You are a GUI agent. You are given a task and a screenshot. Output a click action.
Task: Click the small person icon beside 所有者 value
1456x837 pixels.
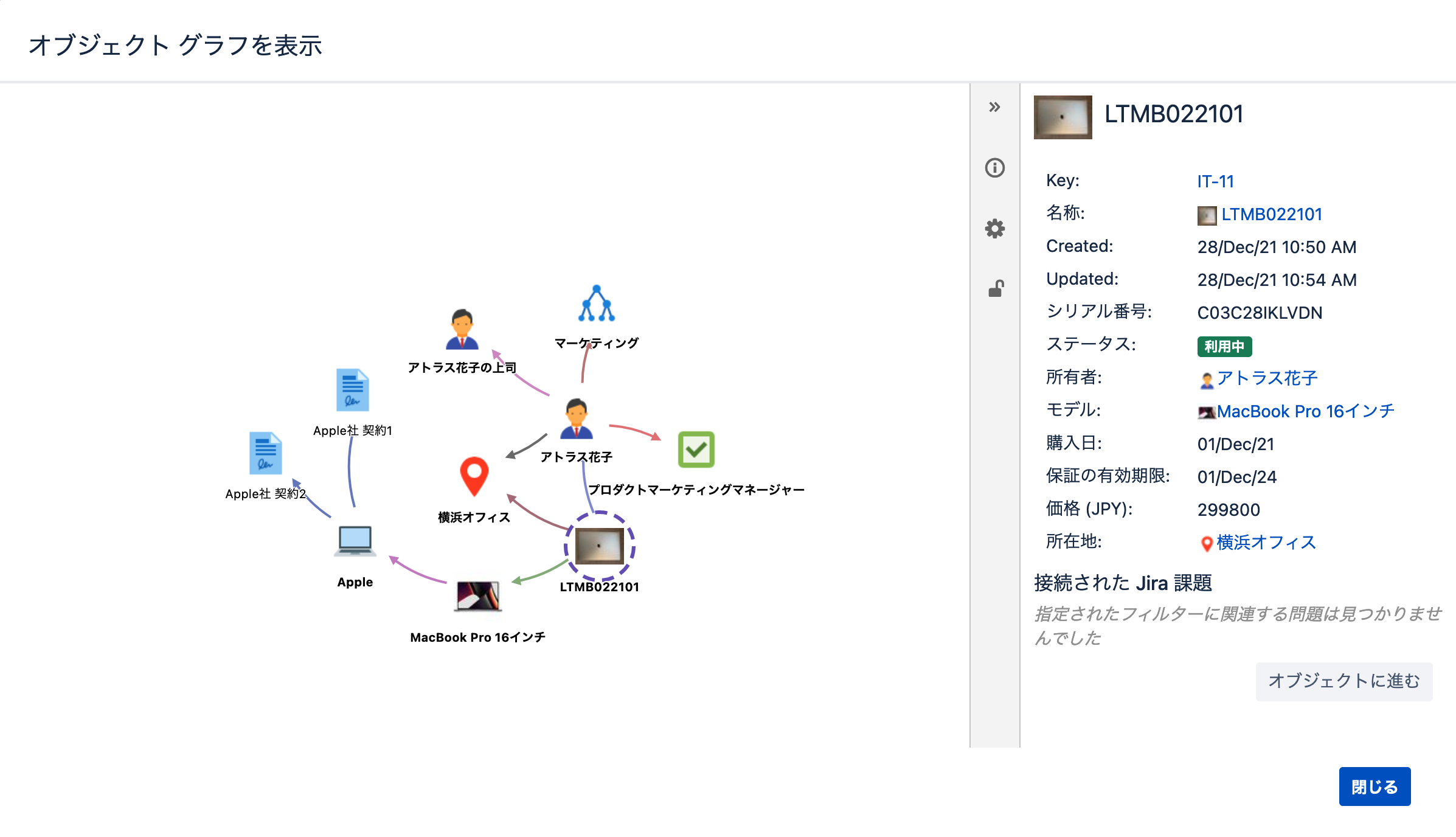(1207, 381)
